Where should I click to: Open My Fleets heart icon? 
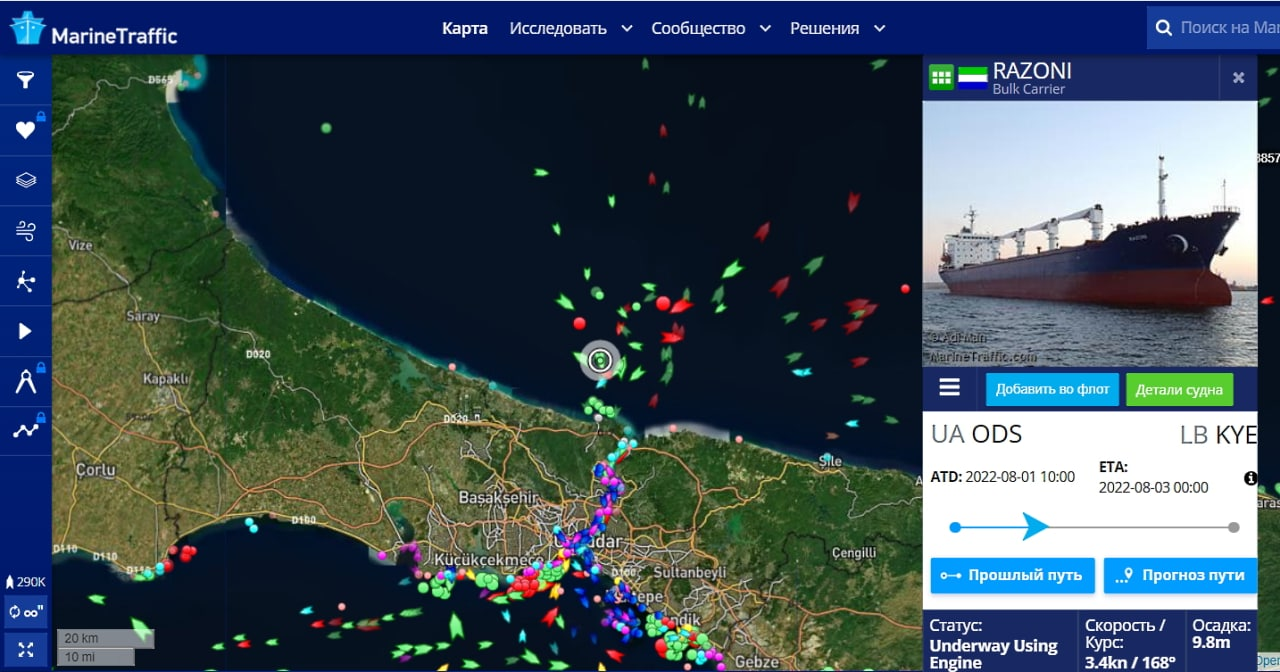tap(25, 130)
